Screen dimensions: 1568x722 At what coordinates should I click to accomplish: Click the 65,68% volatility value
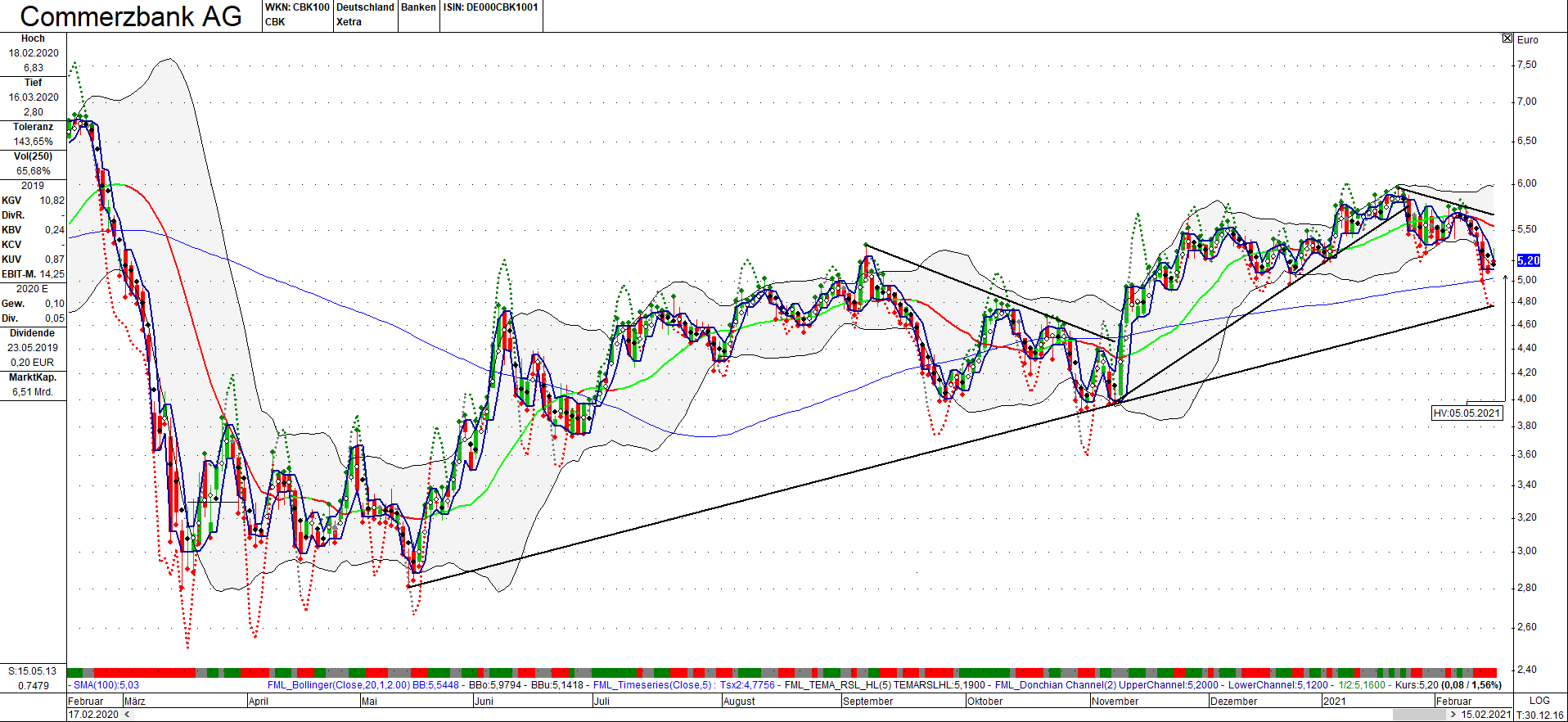point(34,171)
